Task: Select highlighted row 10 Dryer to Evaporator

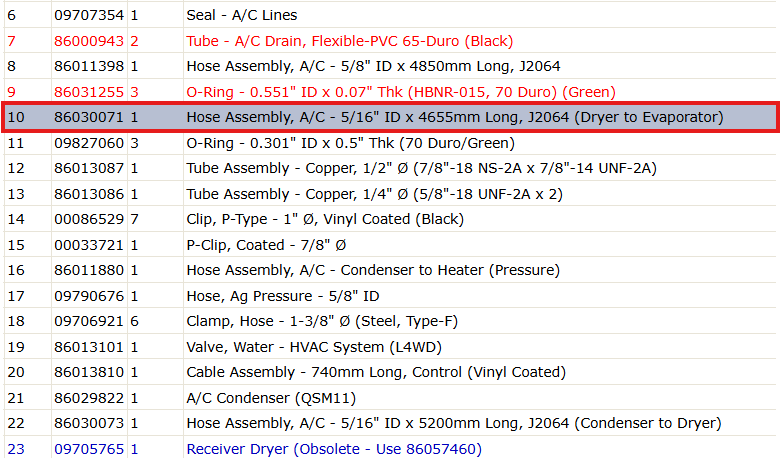Action: (x=390, y=117)
